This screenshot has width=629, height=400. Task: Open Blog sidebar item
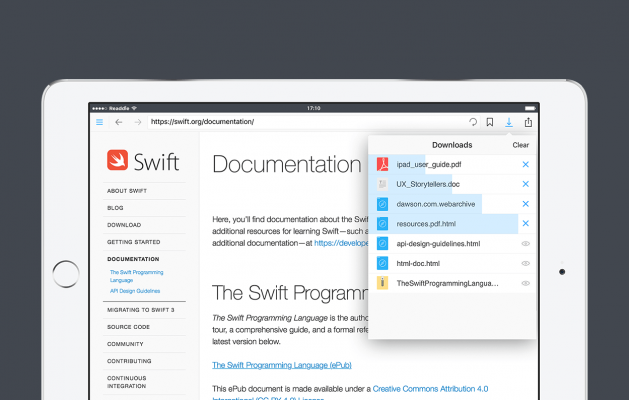(x=115, y=208)
